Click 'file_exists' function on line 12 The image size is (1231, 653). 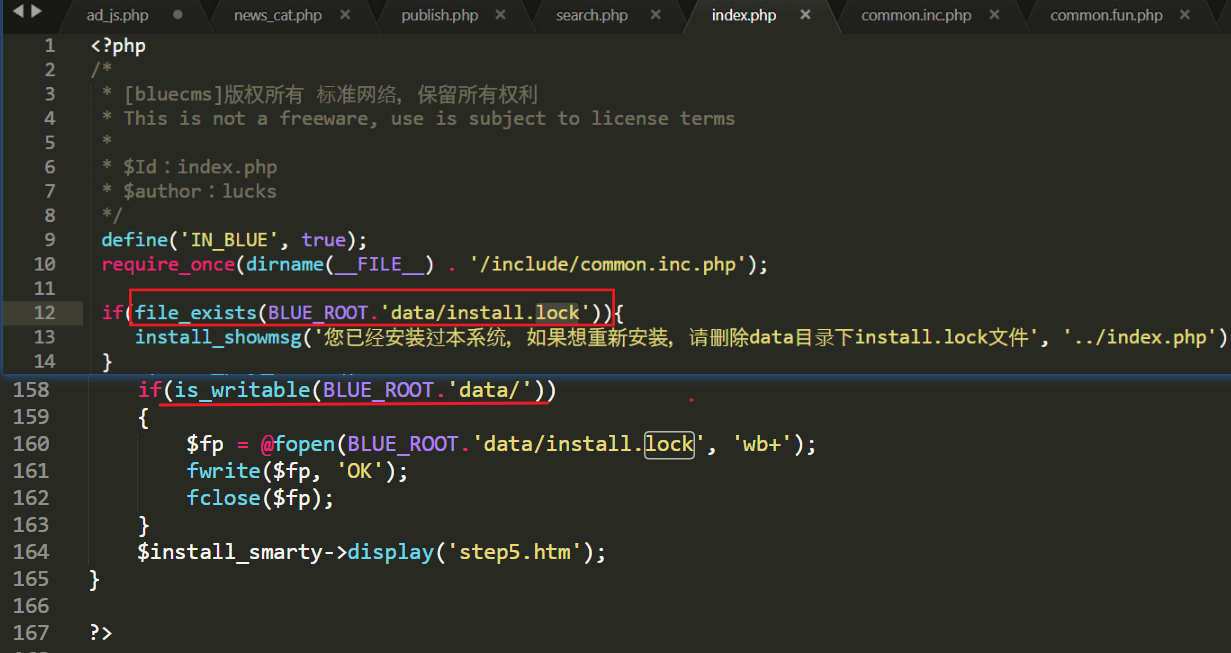point(196,313)
